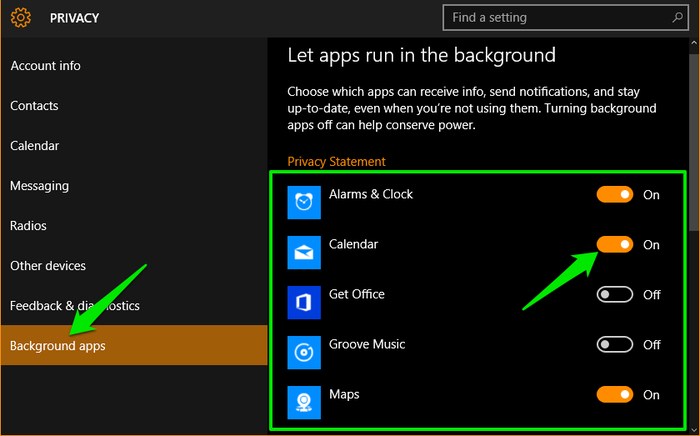Turn off Alarms & Clock background toggle
Image resolution: width=700 pixels, height=436 pixels.
(x=615, y=195)
